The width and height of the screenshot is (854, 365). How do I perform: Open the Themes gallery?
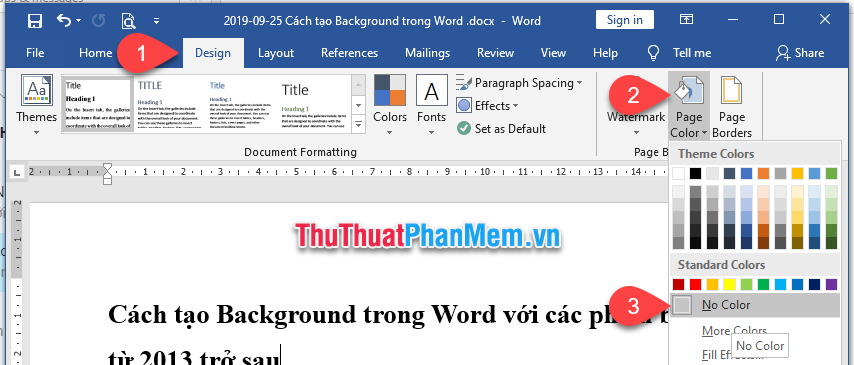(36, 105)
